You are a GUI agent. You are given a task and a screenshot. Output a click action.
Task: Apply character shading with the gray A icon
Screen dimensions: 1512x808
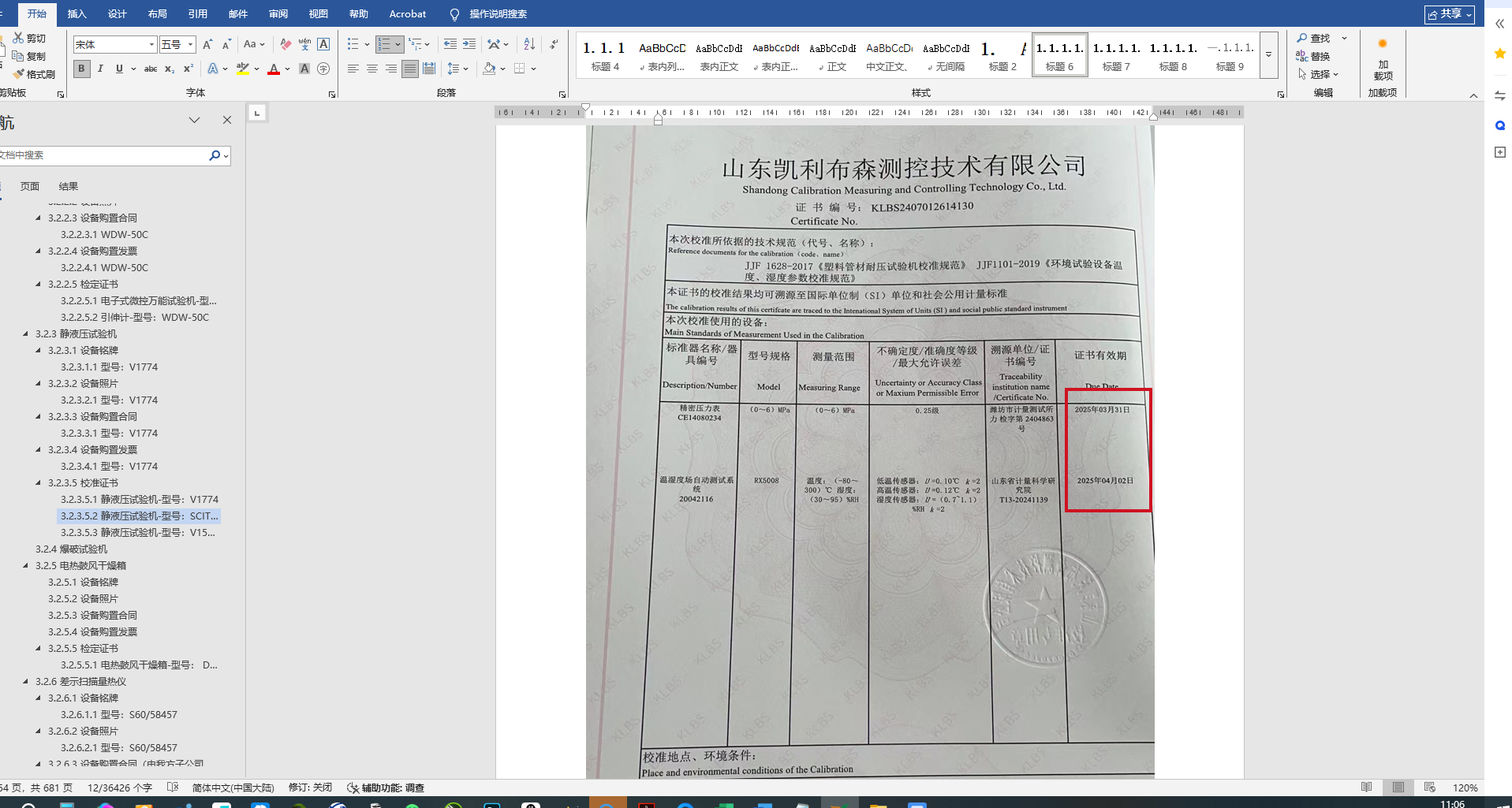click(304, 69)
